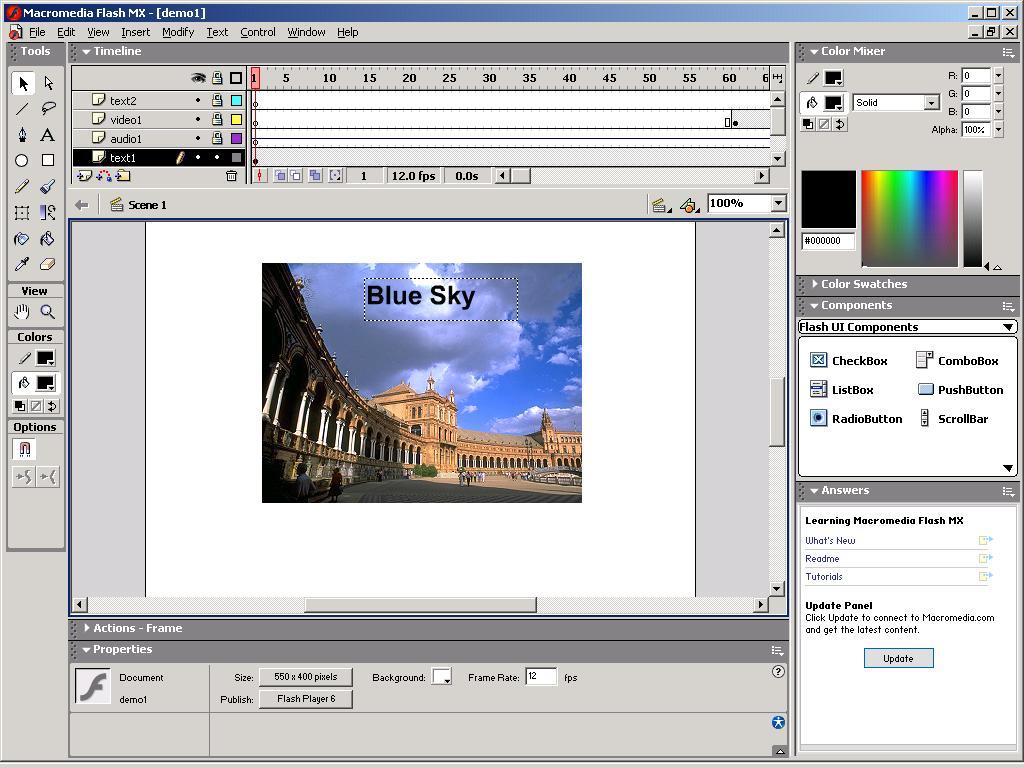Select the Lasso tool
The image size is (1024, 768).
pos(48,109)
